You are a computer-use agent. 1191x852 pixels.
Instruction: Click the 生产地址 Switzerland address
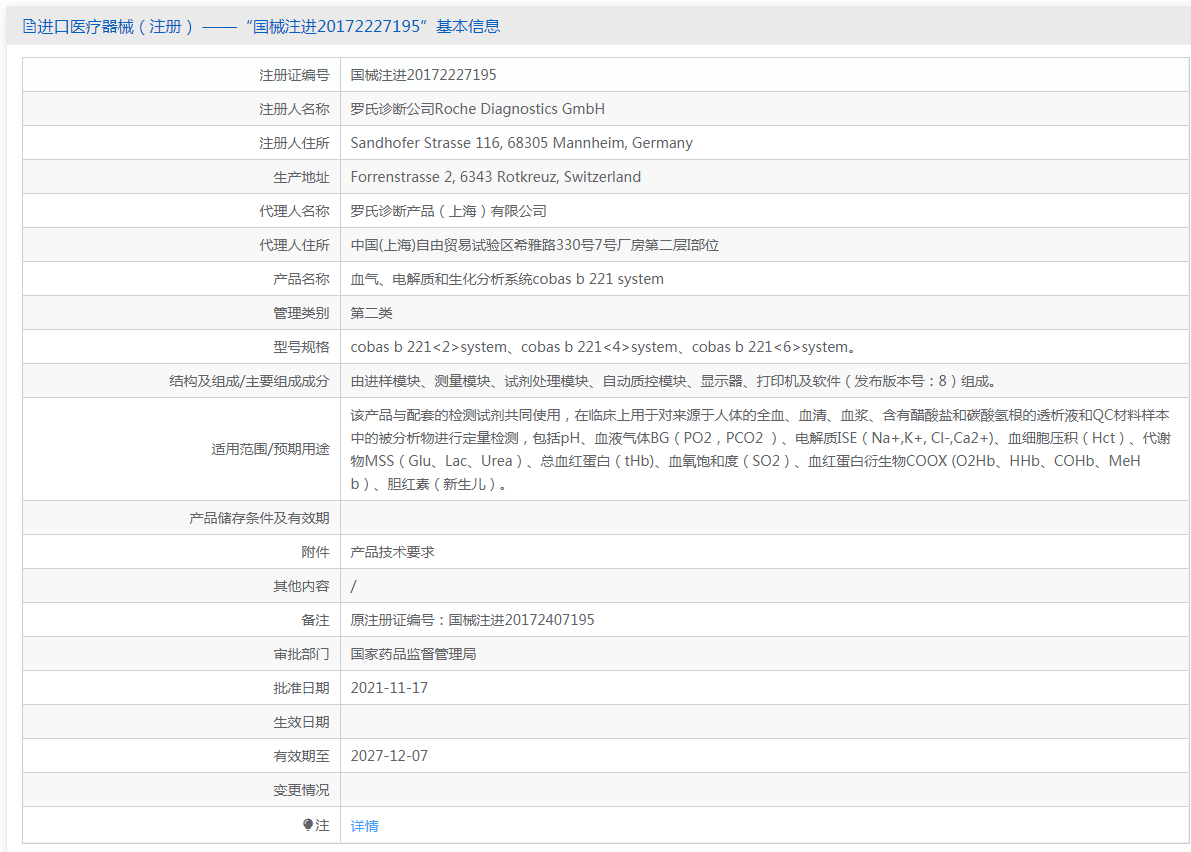[x=496, y=176]
